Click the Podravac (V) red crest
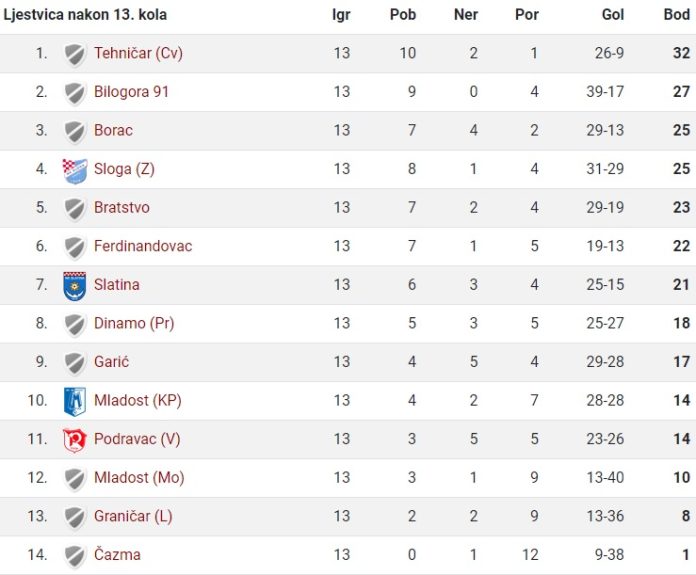 [x=75, y=440]
